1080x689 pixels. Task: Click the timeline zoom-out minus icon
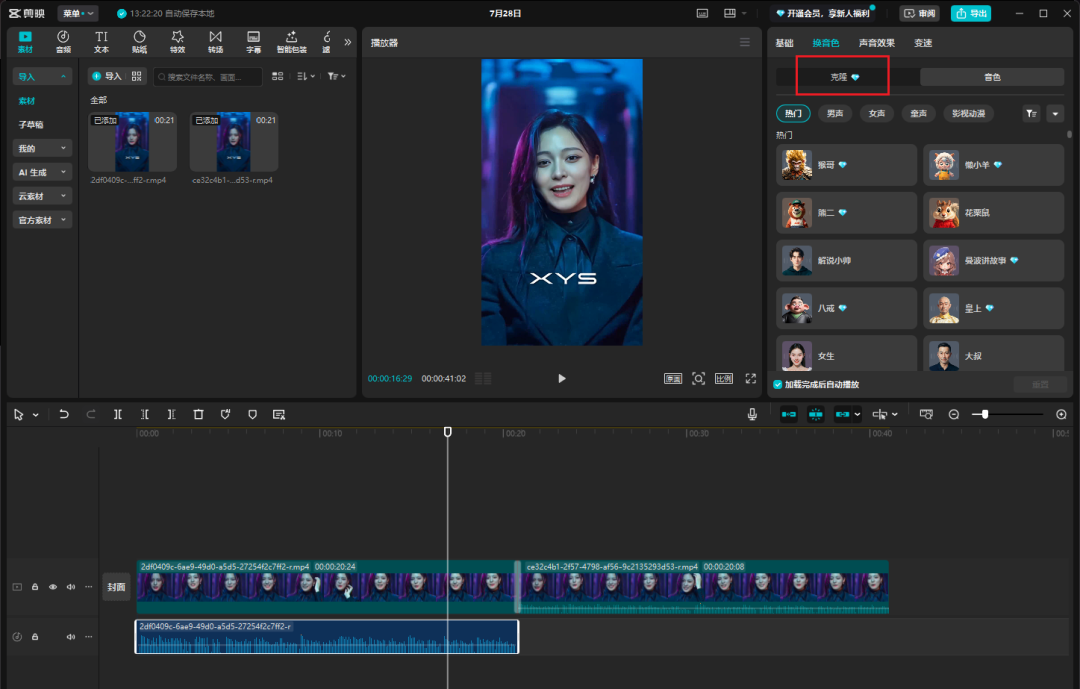[x=954, y=414]
